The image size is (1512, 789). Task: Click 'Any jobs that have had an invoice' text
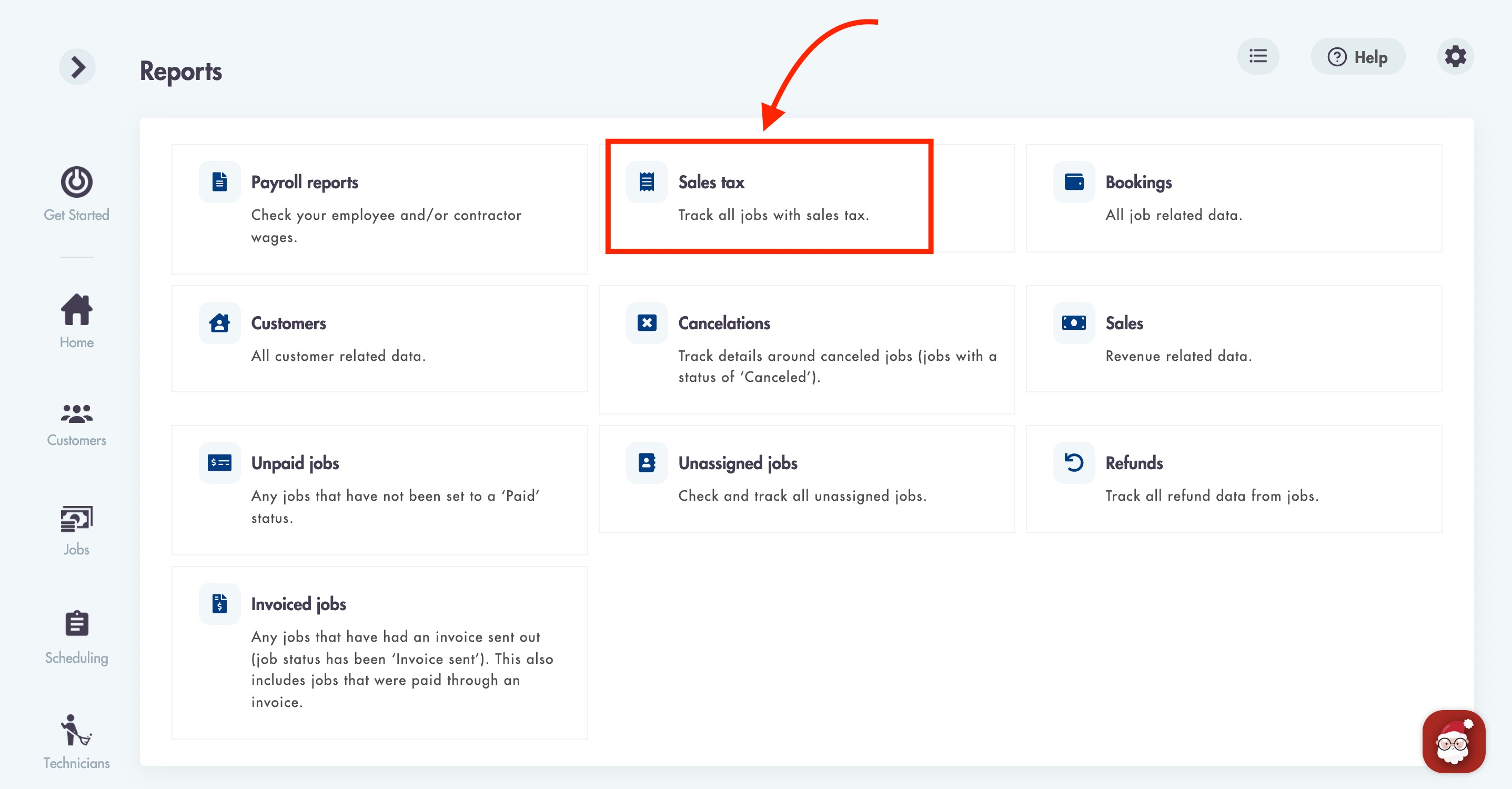point(402,669)
